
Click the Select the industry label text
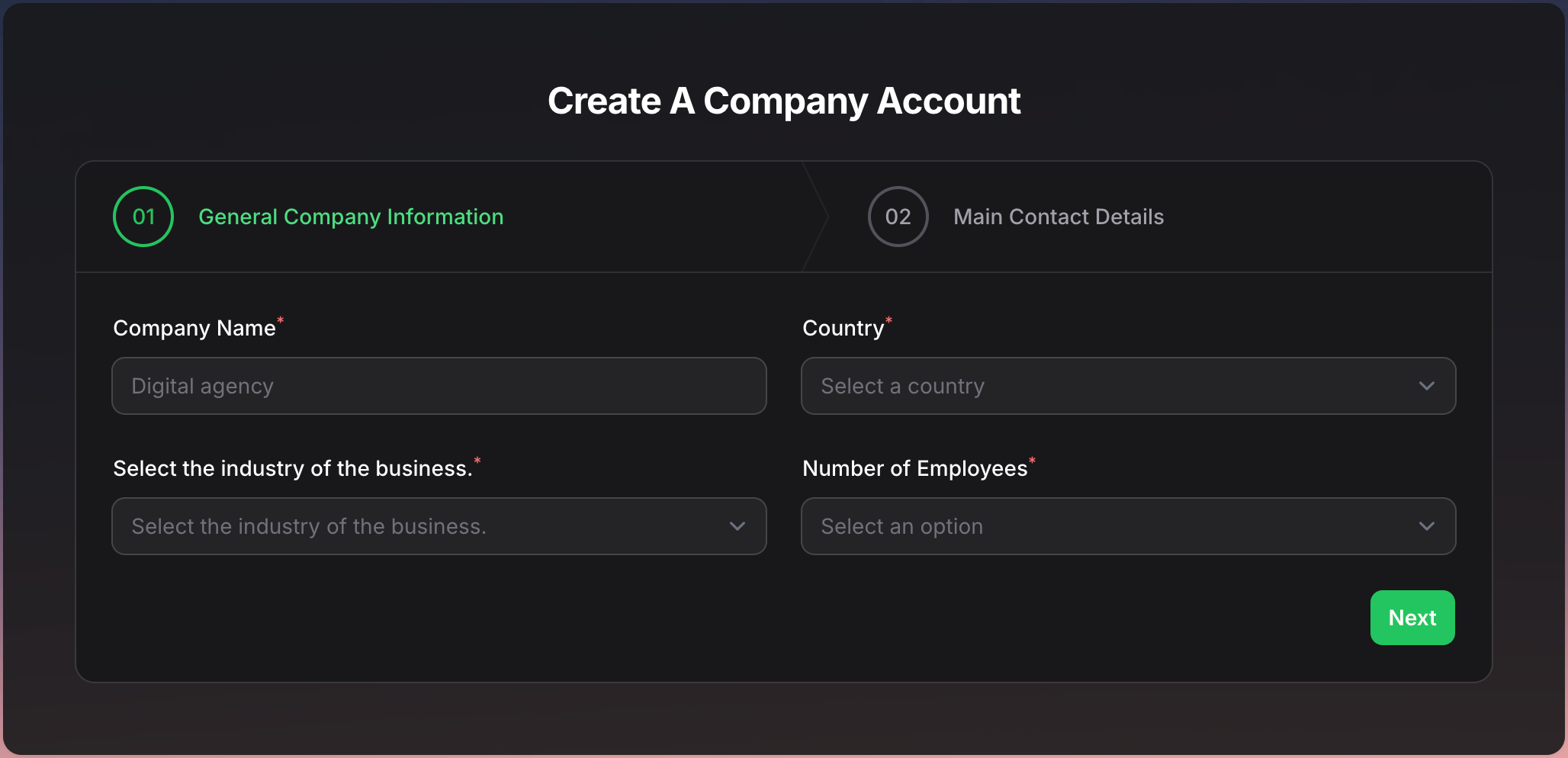(294, 467)
